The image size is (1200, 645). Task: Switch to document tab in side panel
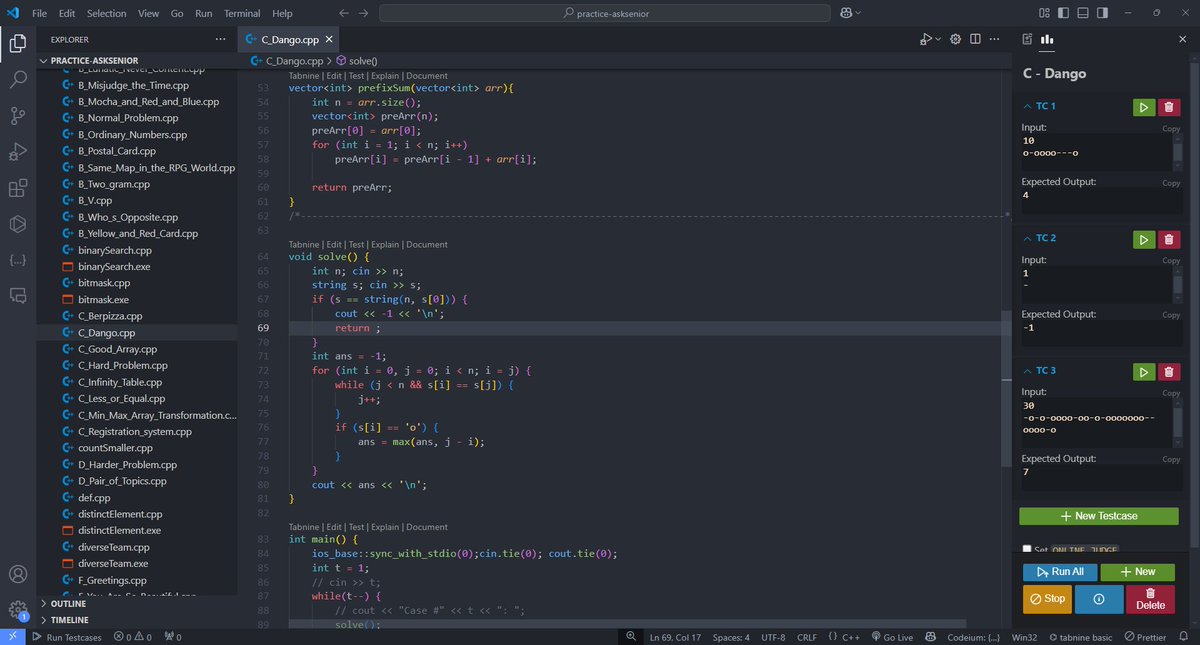tap(1027, 39)
